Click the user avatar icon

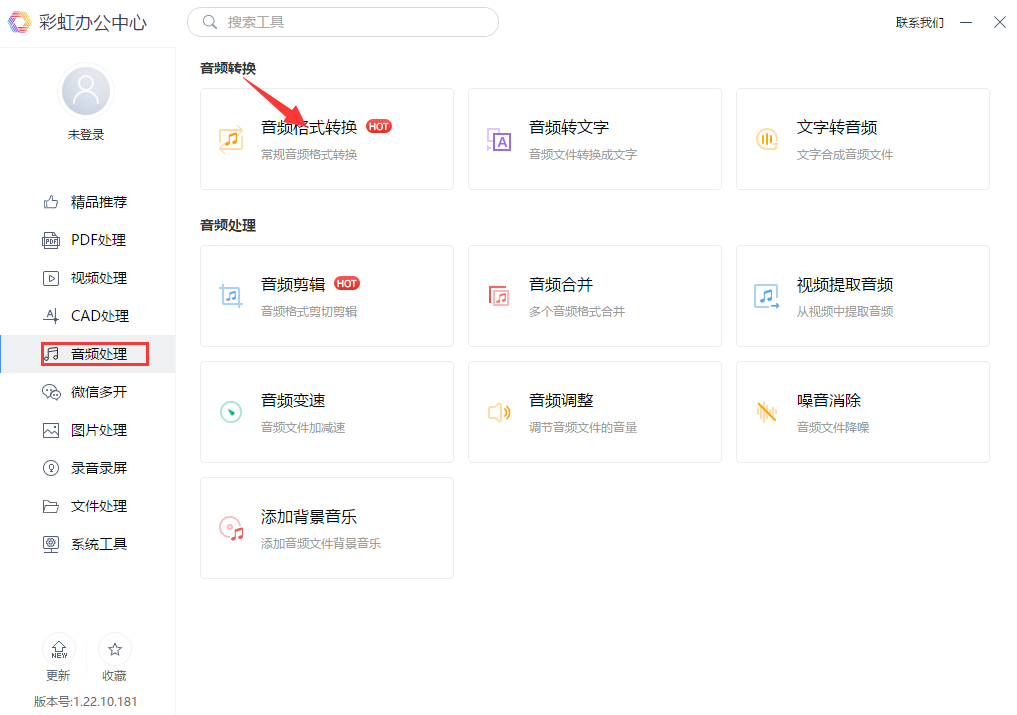click(86, 91)
